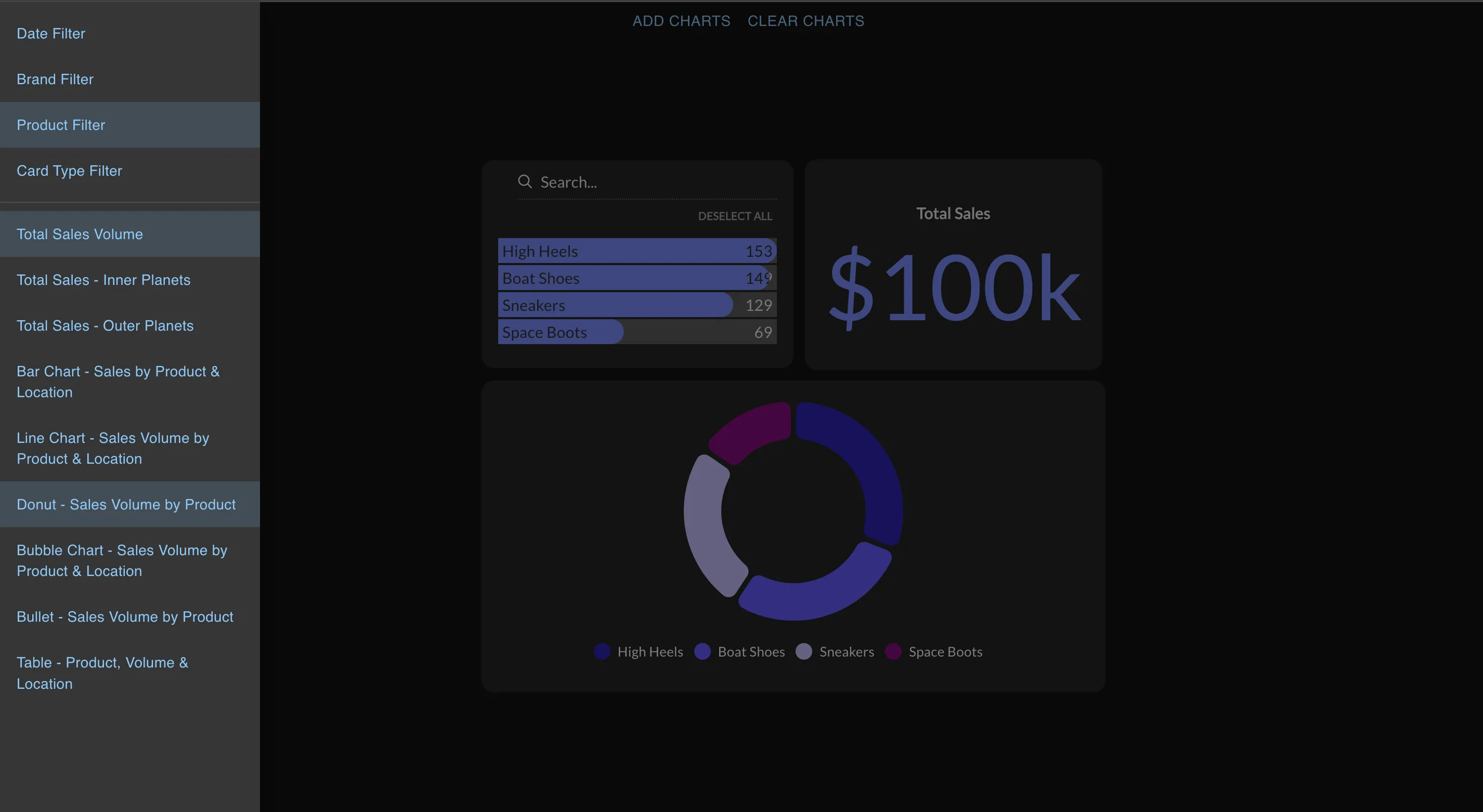Choose Bar Chart - Sales by Product & Location
1483x812 pixels.
point(129,382)
